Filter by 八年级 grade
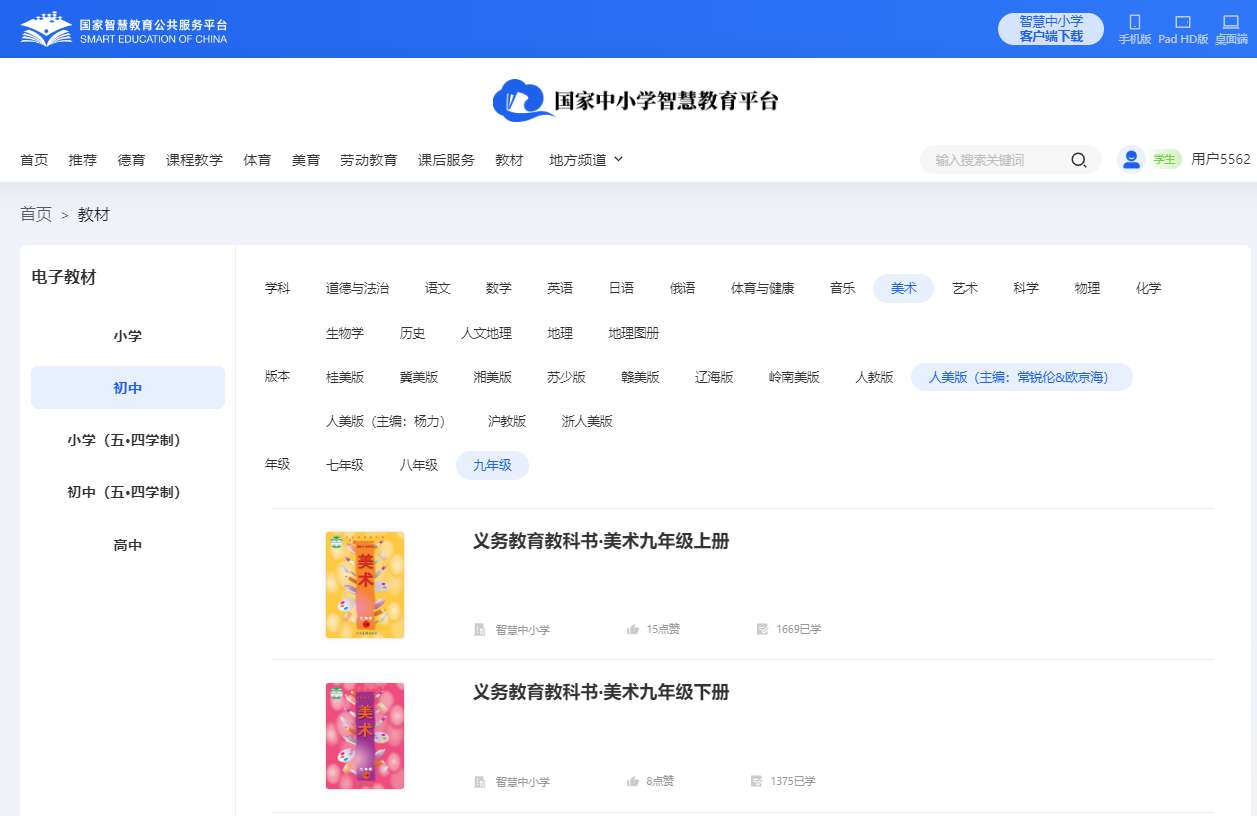 coord(419,465)
